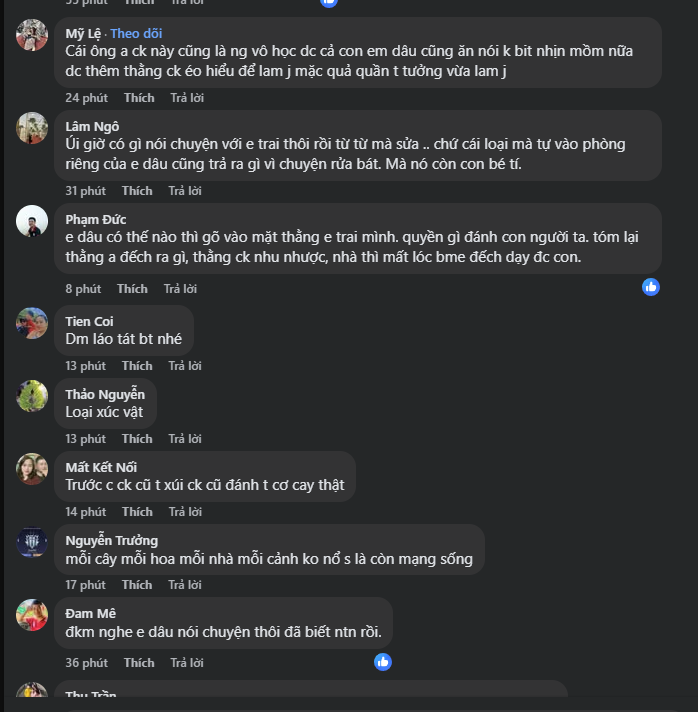Open Mất Kết Nối's avatar

[32, 469]
